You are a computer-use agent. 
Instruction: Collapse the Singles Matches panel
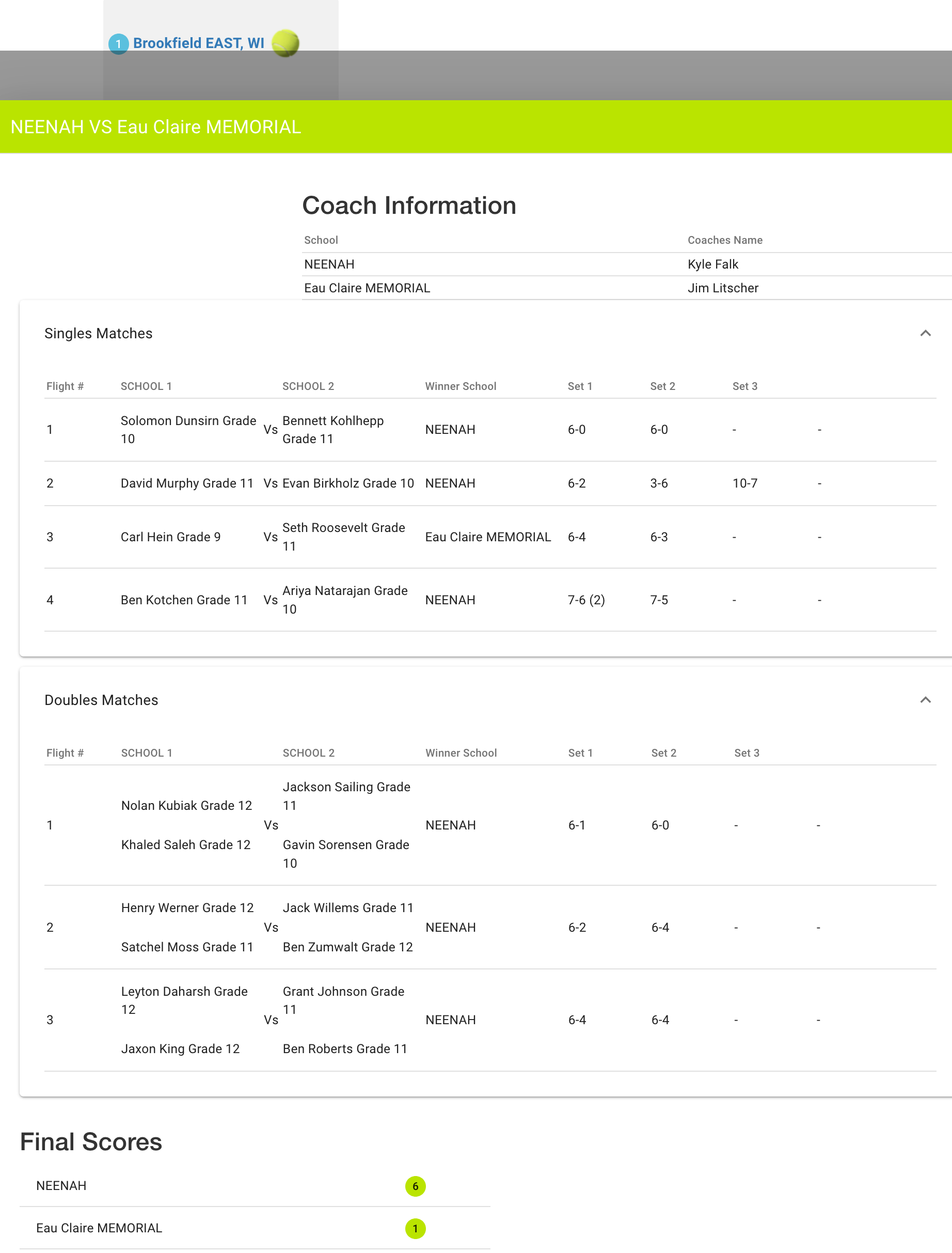(925, 333)
